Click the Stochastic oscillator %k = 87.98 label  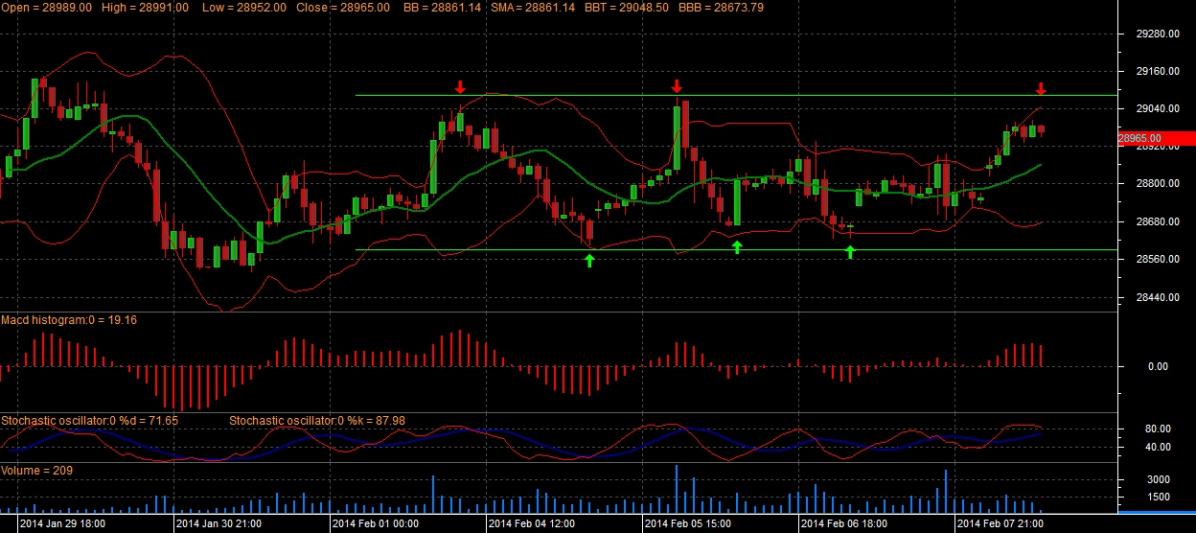tap(317, 421)
